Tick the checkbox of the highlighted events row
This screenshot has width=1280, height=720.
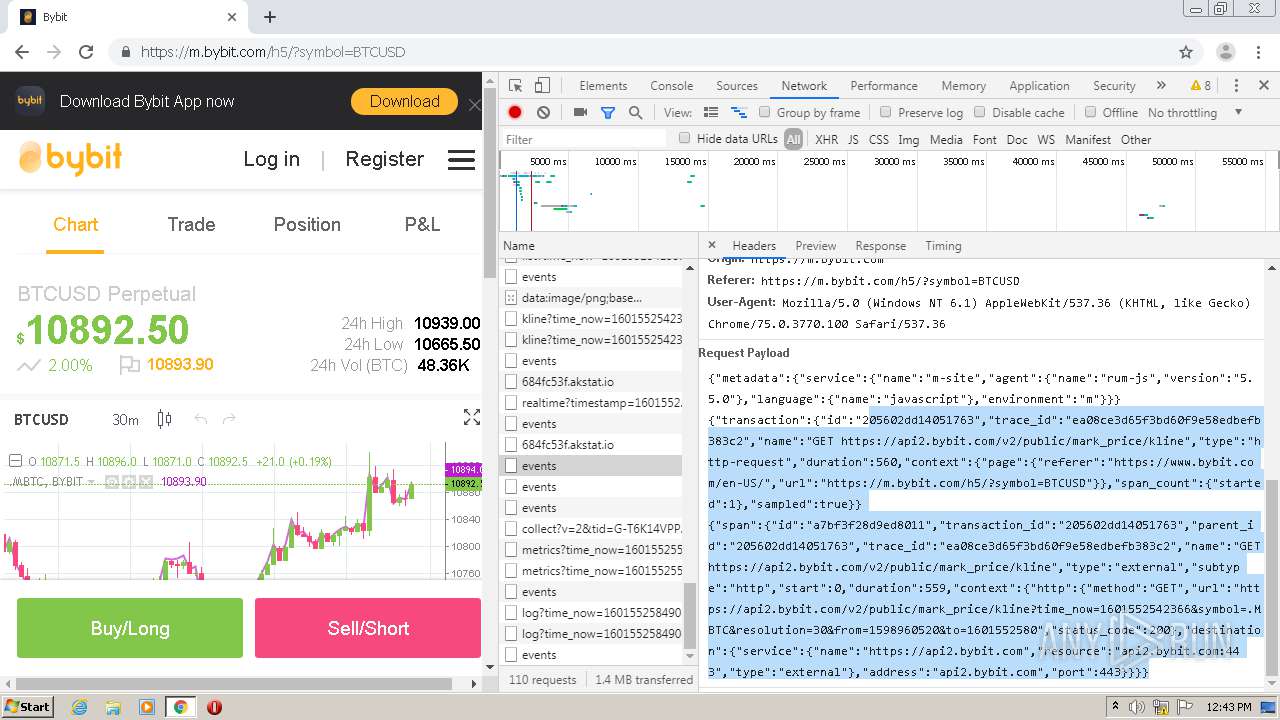tap(511, 466)
